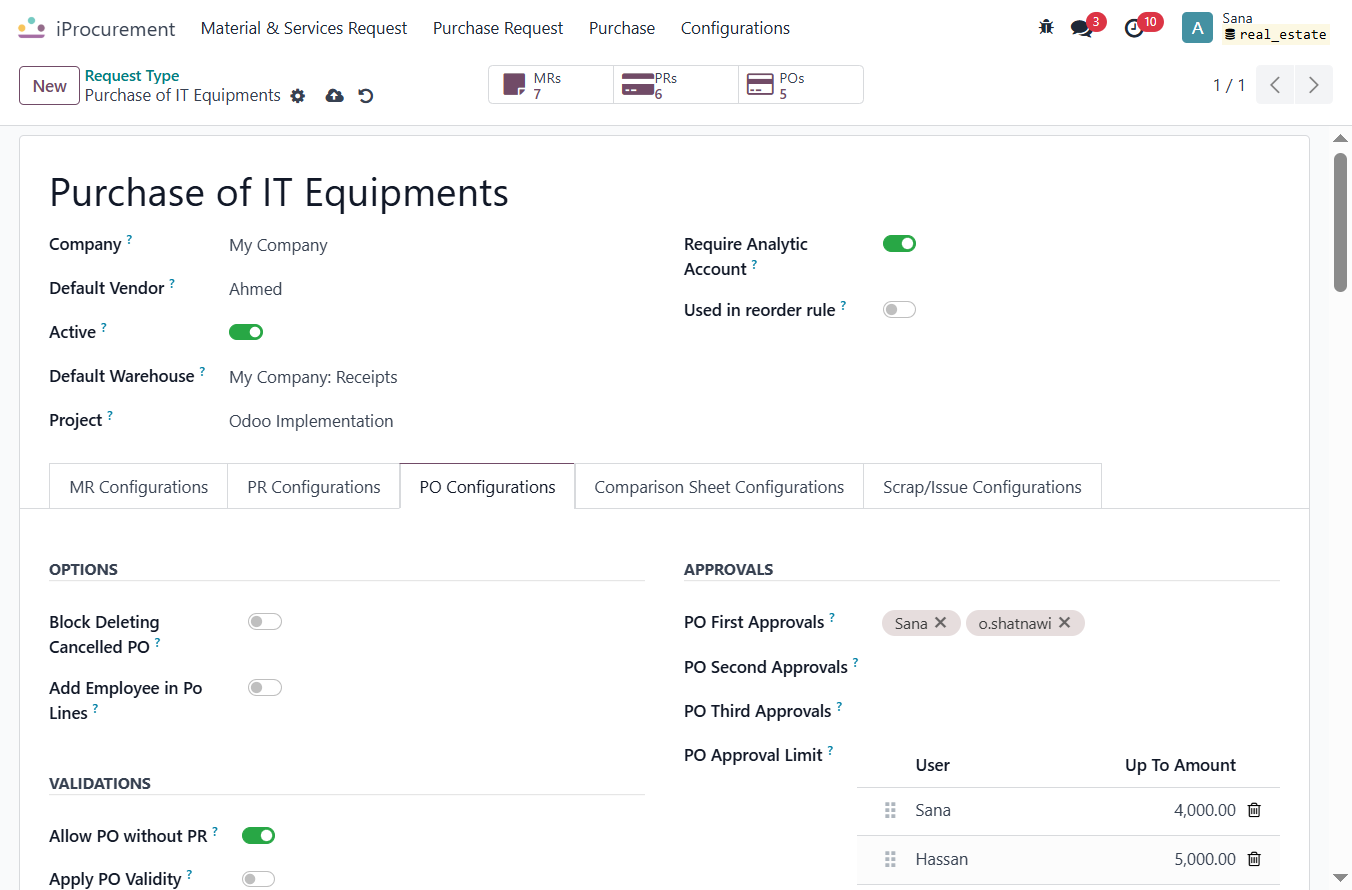Image resolution: width=1352 pixels, height=890 pixels.
Task: Switch to PR Configurations tab
Action: (314, 487)
